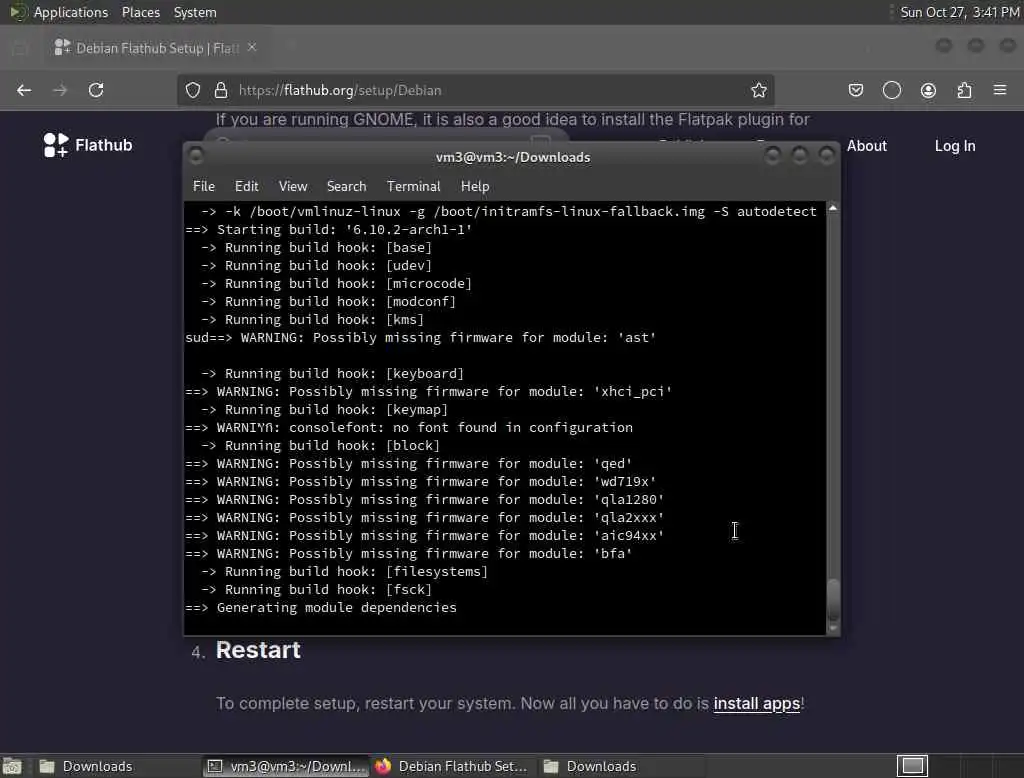Click the '[filesystems]' build hook line

pos(344,572)
